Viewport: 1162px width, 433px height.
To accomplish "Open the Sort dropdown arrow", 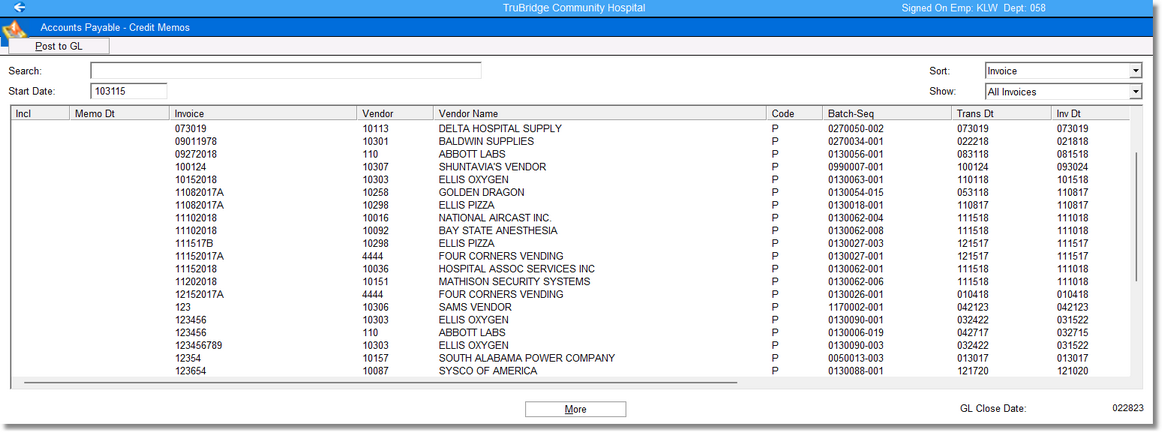I will tap(1135, 71).
